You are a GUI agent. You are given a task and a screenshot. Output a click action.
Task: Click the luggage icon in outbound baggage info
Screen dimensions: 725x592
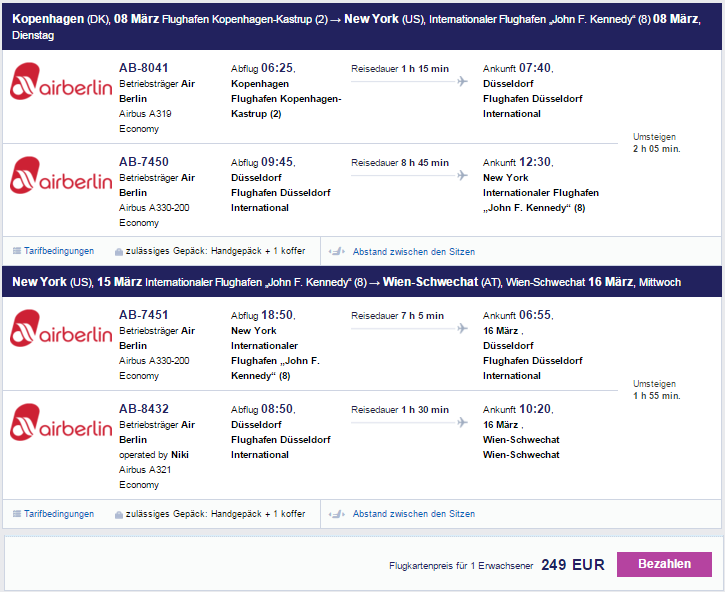[119, 252]
